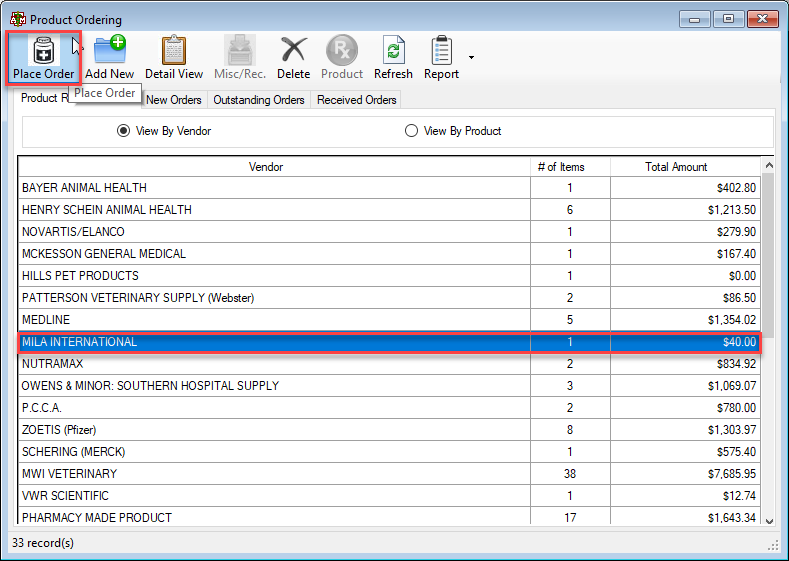Select the View By Vendor radio button
The width and height of the screenshot is (789, 561).
123,131
